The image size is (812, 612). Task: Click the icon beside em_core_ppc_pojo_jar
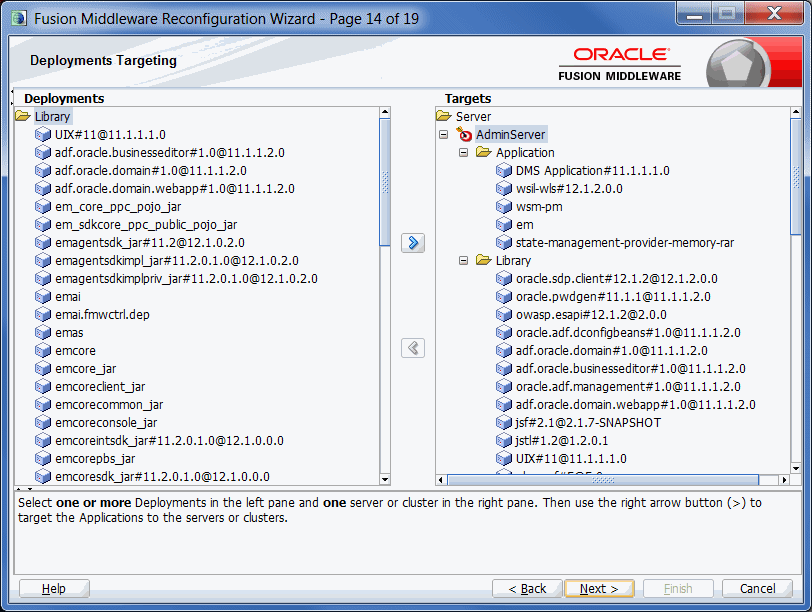coord(42,207)
